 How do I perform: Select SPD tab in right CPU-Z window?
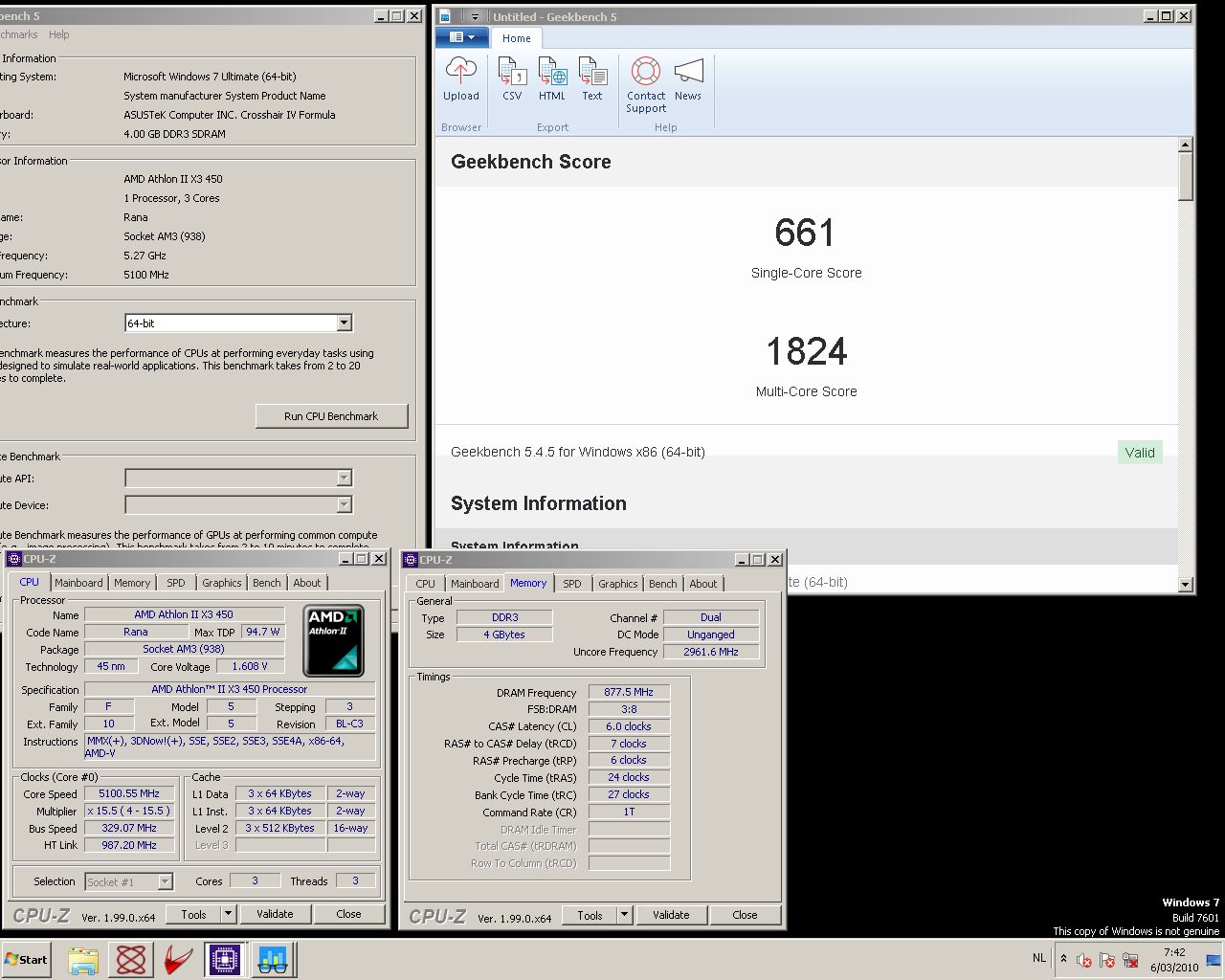pyautogui.click(x=572, y=584)
